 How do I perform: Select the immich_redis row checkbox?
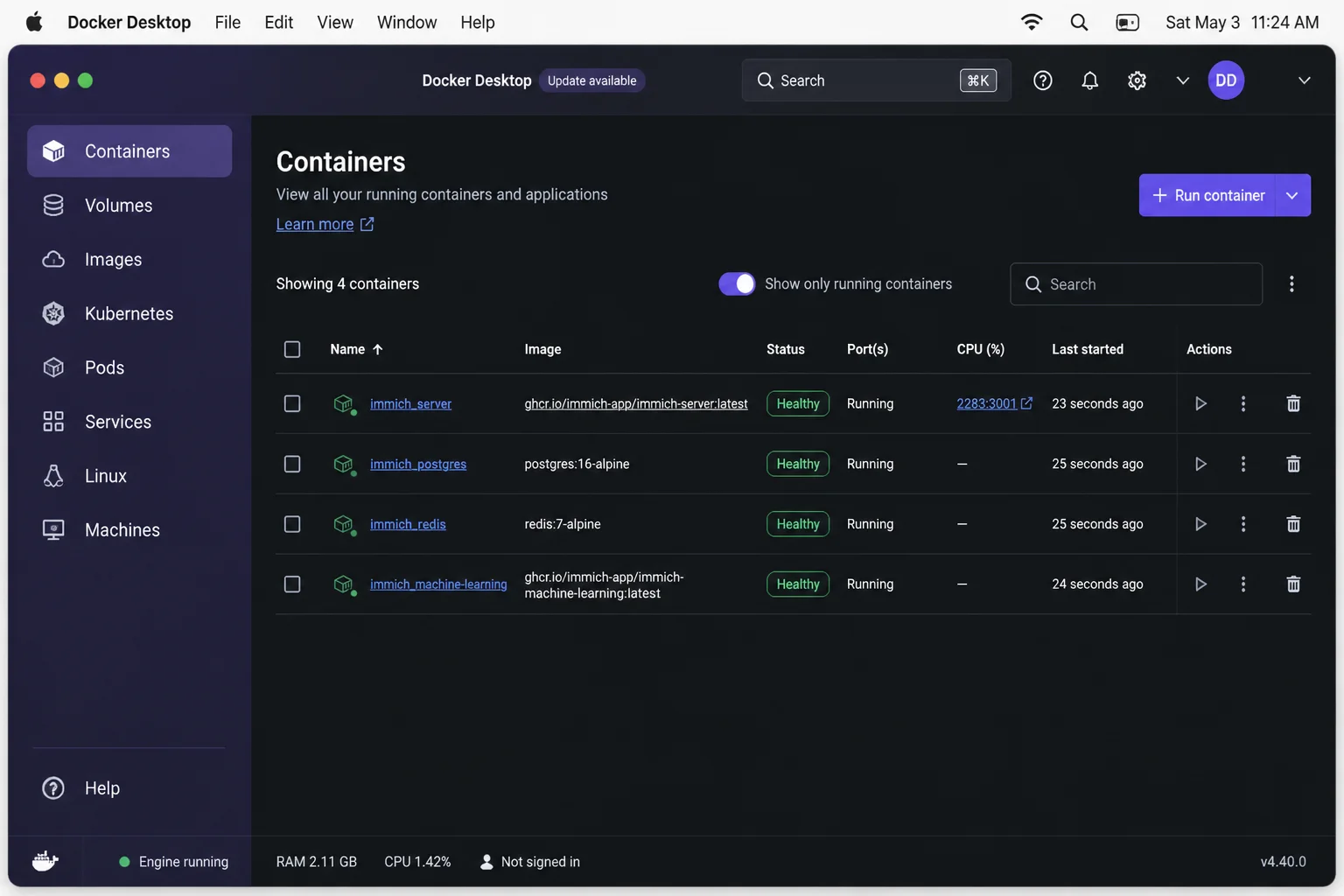[x=292, y=524]
